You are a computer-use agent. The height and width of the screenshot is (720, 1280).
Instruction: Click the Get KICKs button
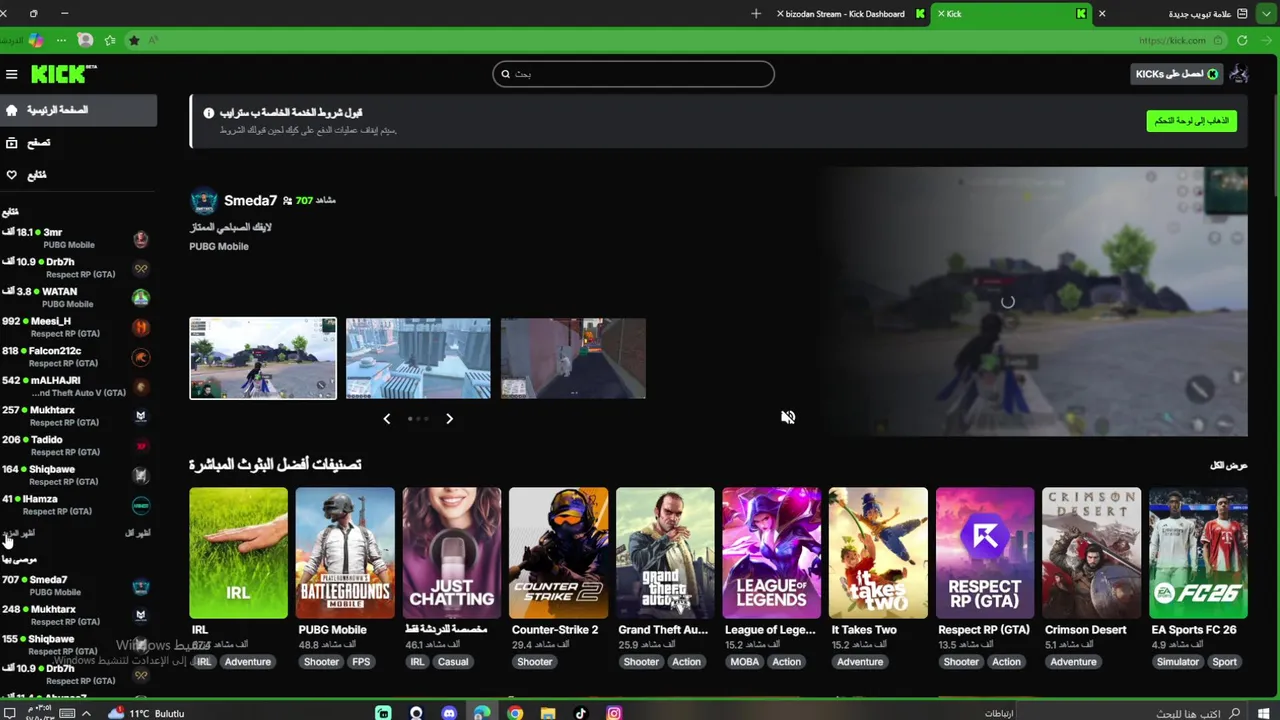pyautogui.click(x=1176, y=74)
